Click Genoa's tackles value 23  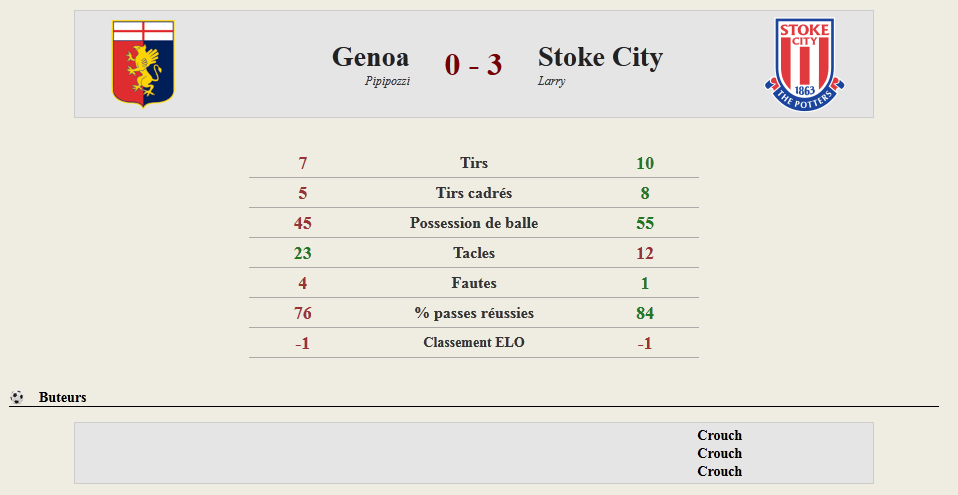click(x=302, y=253)
